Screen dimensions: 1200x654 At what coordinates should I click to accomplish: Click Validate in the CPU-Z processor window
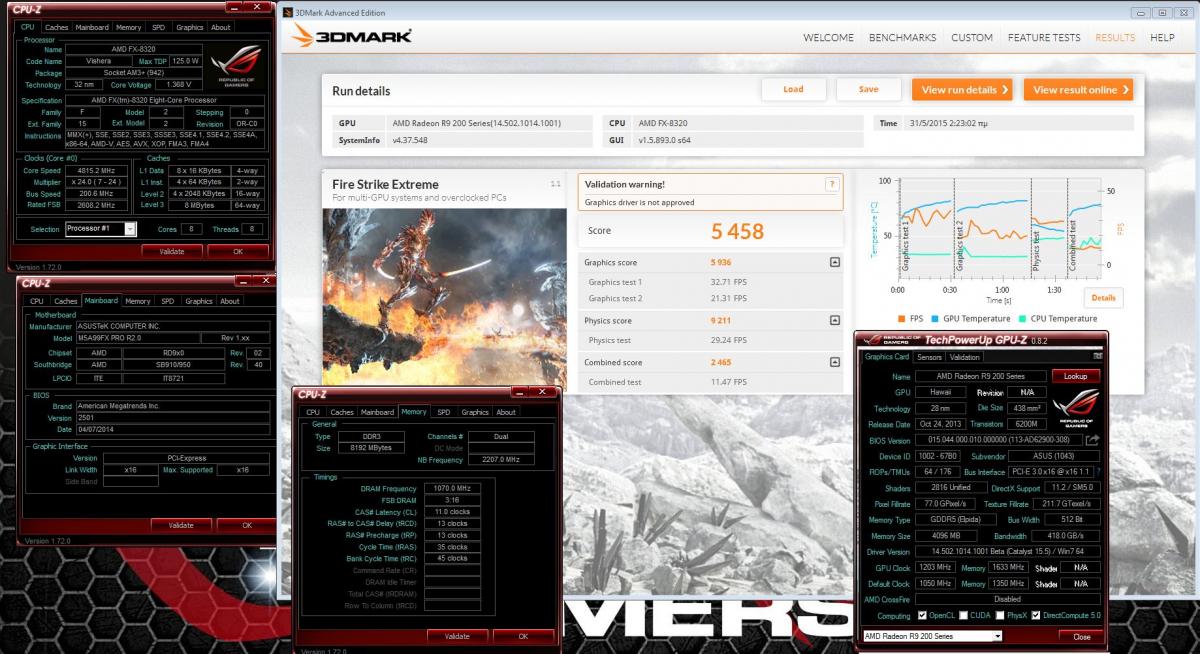click(x=172, y=251)
